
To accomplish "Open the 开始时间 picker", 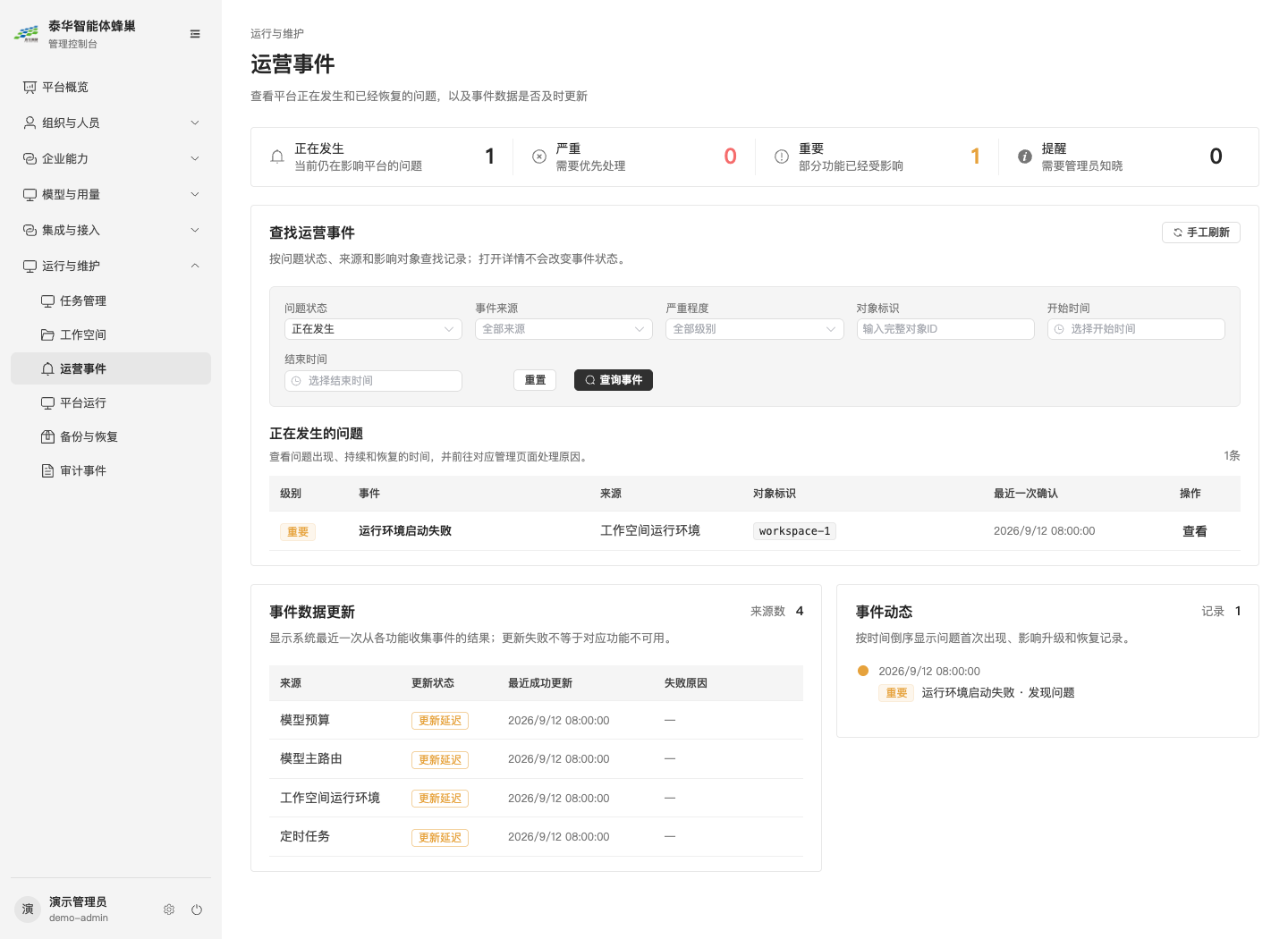I will tap(1136, 329).
